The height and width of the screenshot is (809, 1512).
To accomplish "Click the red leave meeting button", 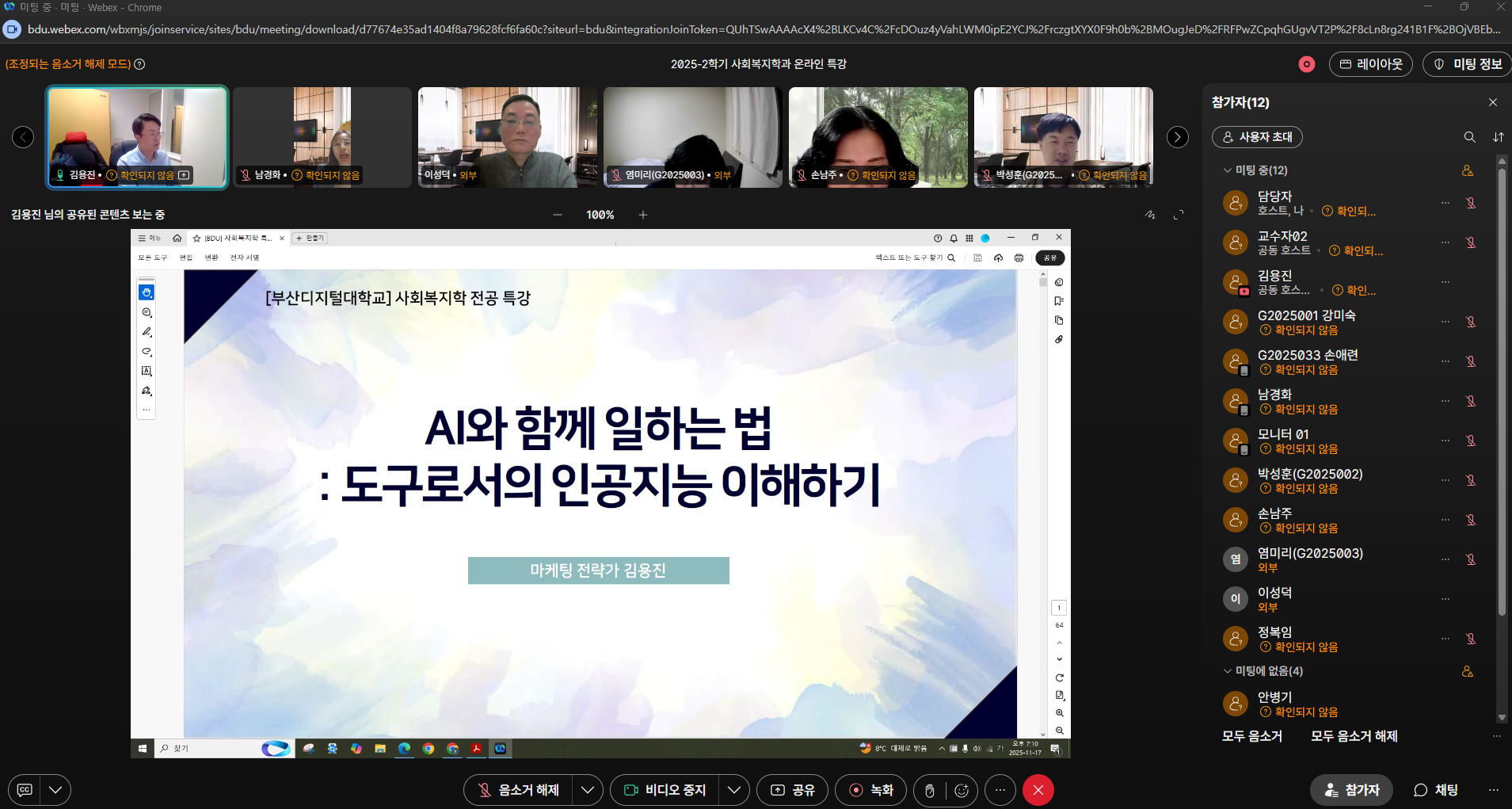I will tap(1038, 790).
